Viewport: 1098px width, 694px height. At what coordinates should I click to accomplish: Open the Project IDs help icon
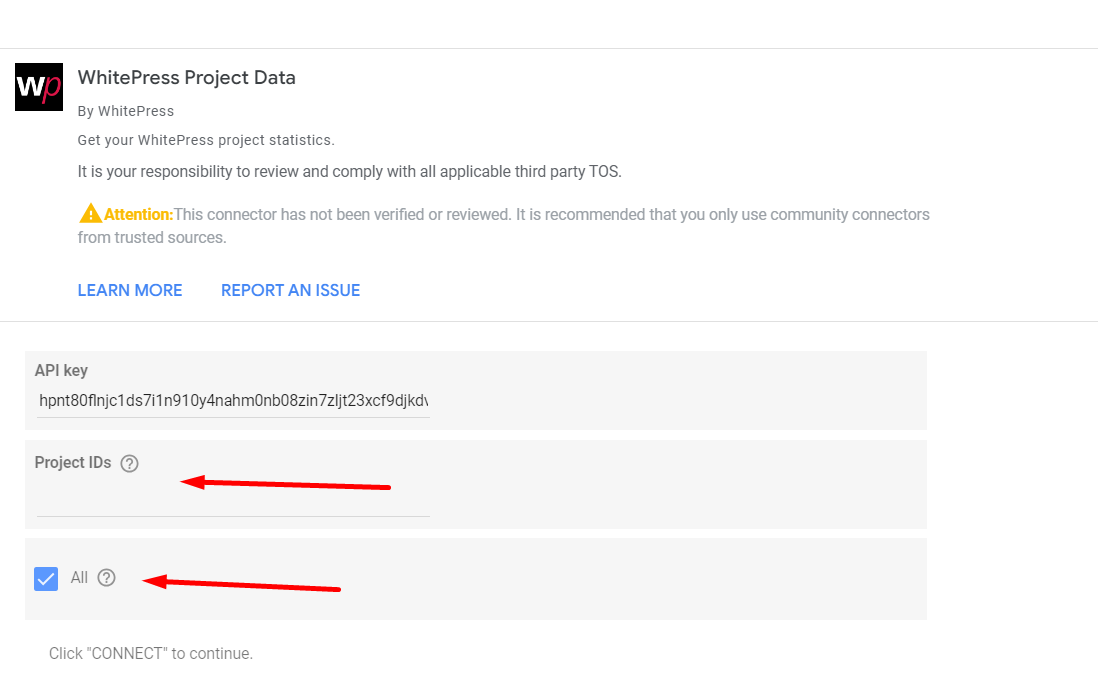coord(130,464)
